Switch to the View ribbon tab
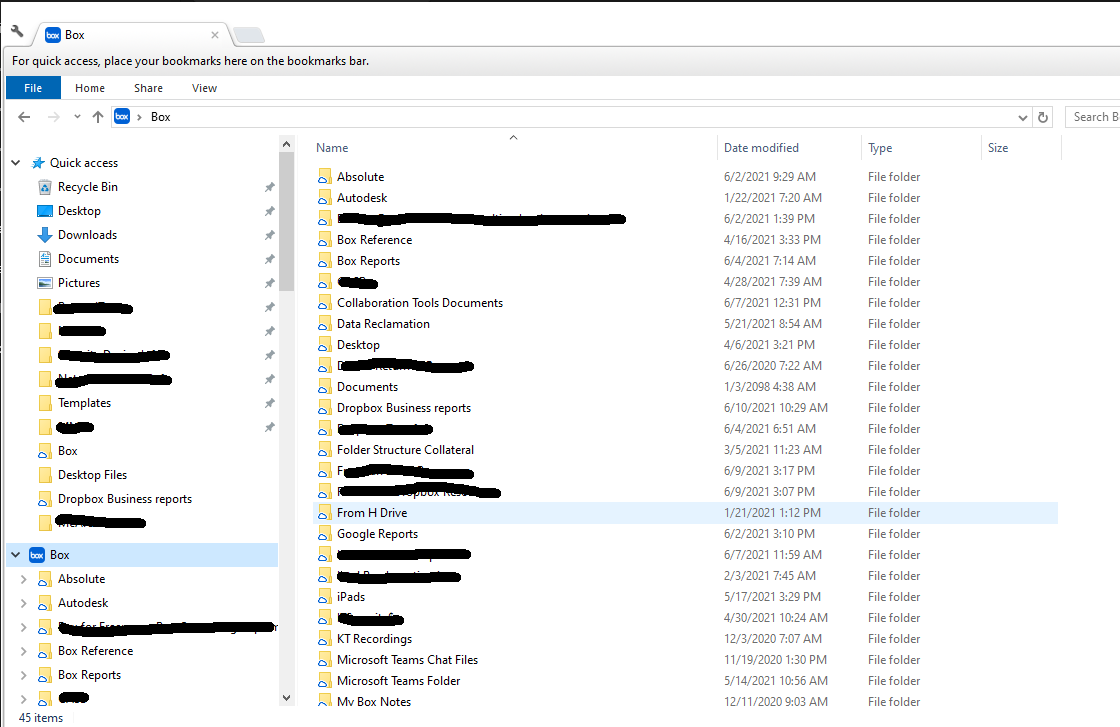 pos(204,88)
